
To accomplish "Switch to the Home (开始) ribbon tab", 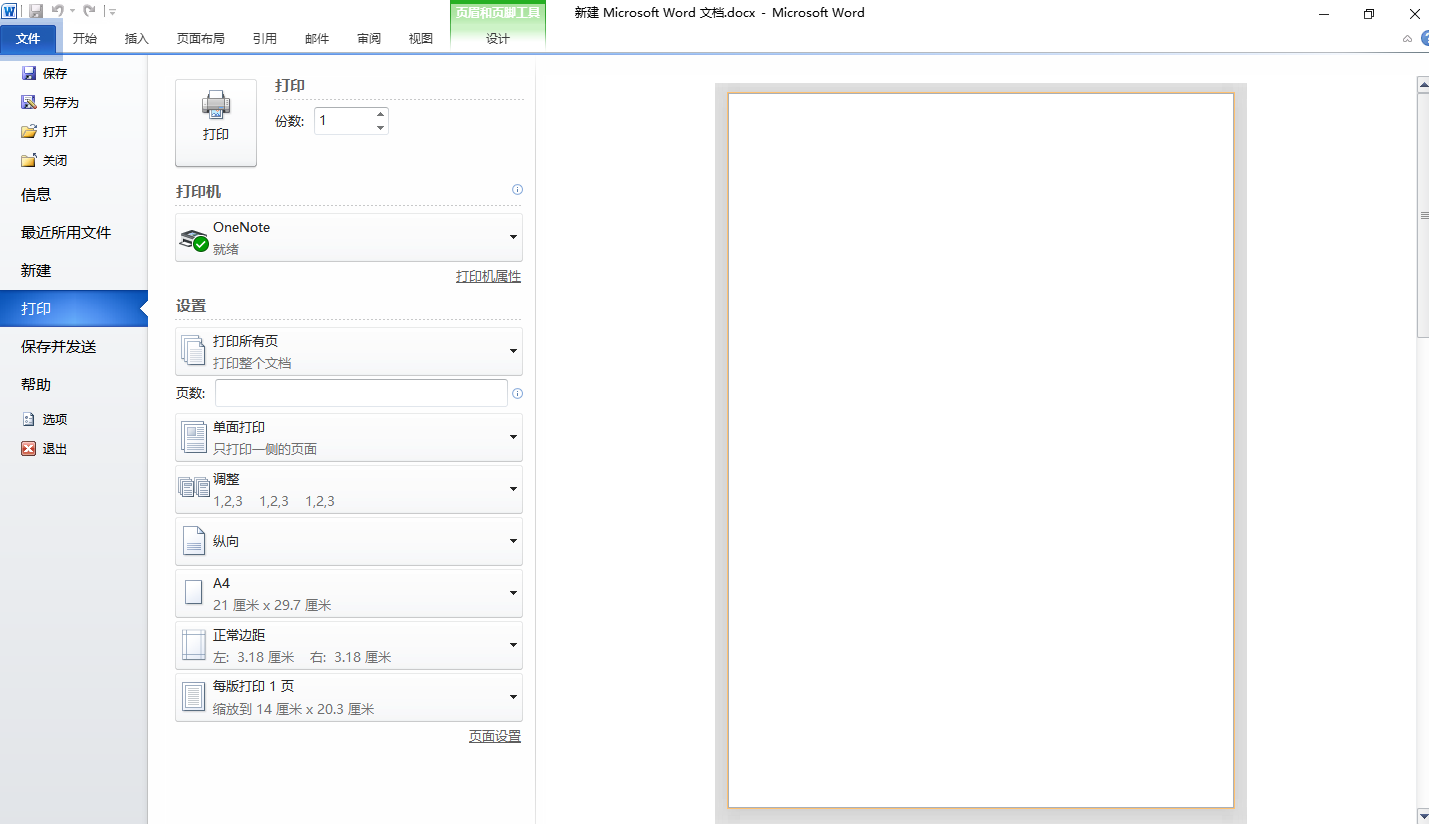I will click(85, 38).
